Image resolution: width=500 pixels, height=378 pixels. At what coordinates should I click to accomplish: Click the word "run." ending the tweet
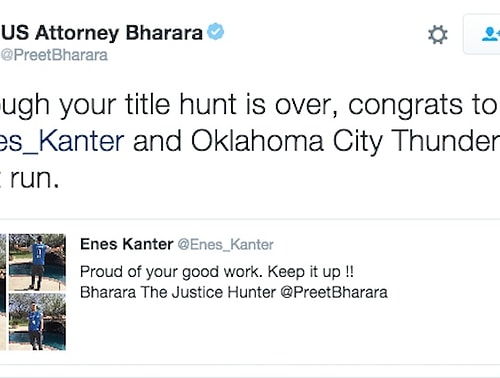(x=35, y=179)
